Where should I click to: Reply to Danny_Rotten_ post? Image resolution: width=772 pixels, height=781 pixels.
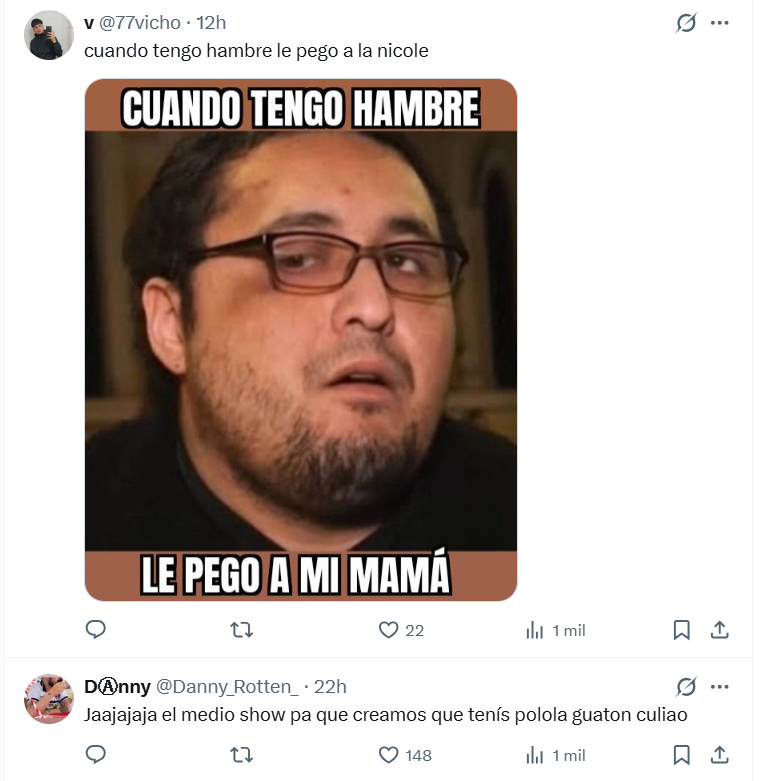(96, 755)
